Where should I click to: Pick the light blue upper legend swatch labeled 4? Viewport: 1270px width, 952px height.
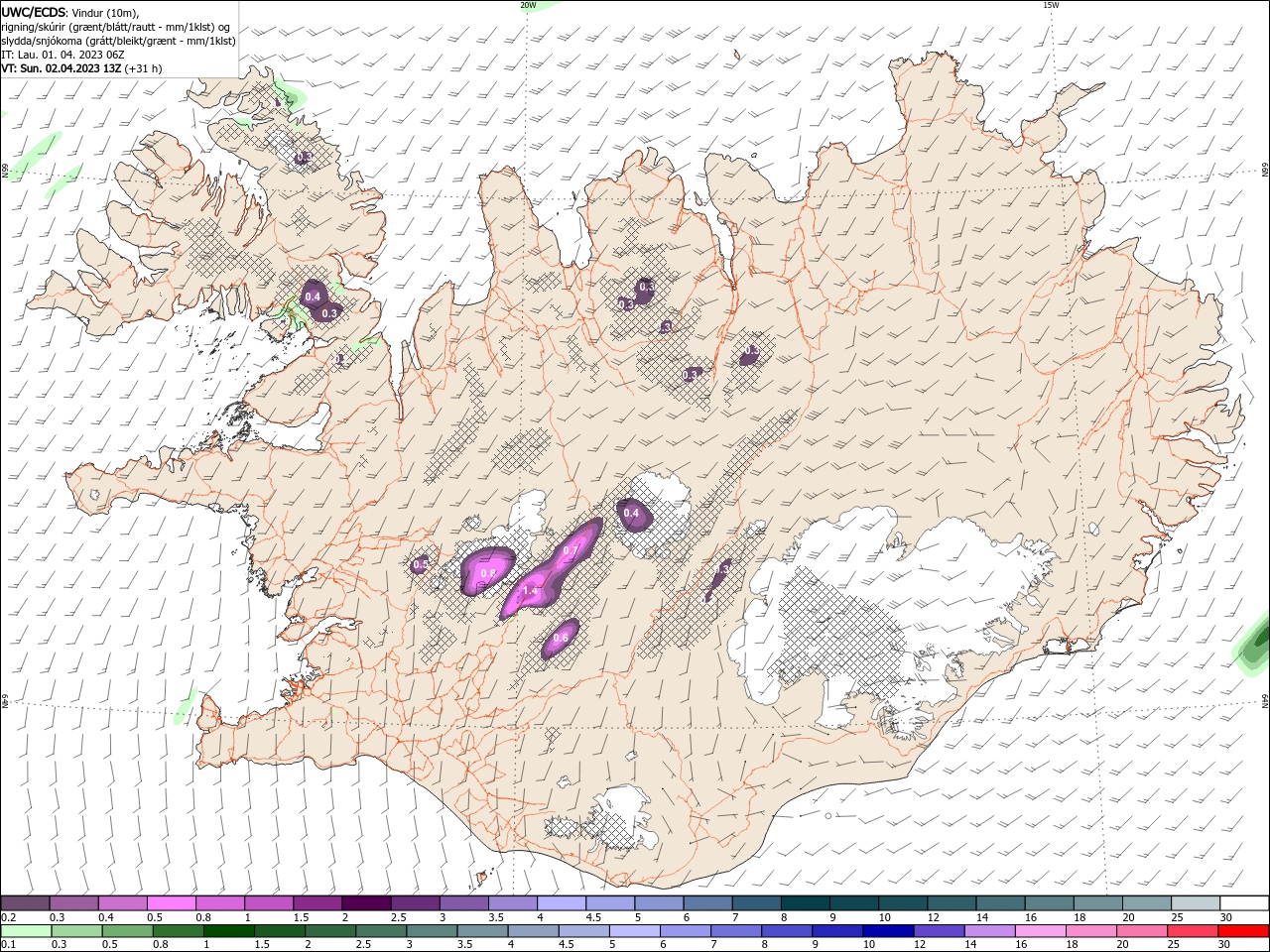561,903
